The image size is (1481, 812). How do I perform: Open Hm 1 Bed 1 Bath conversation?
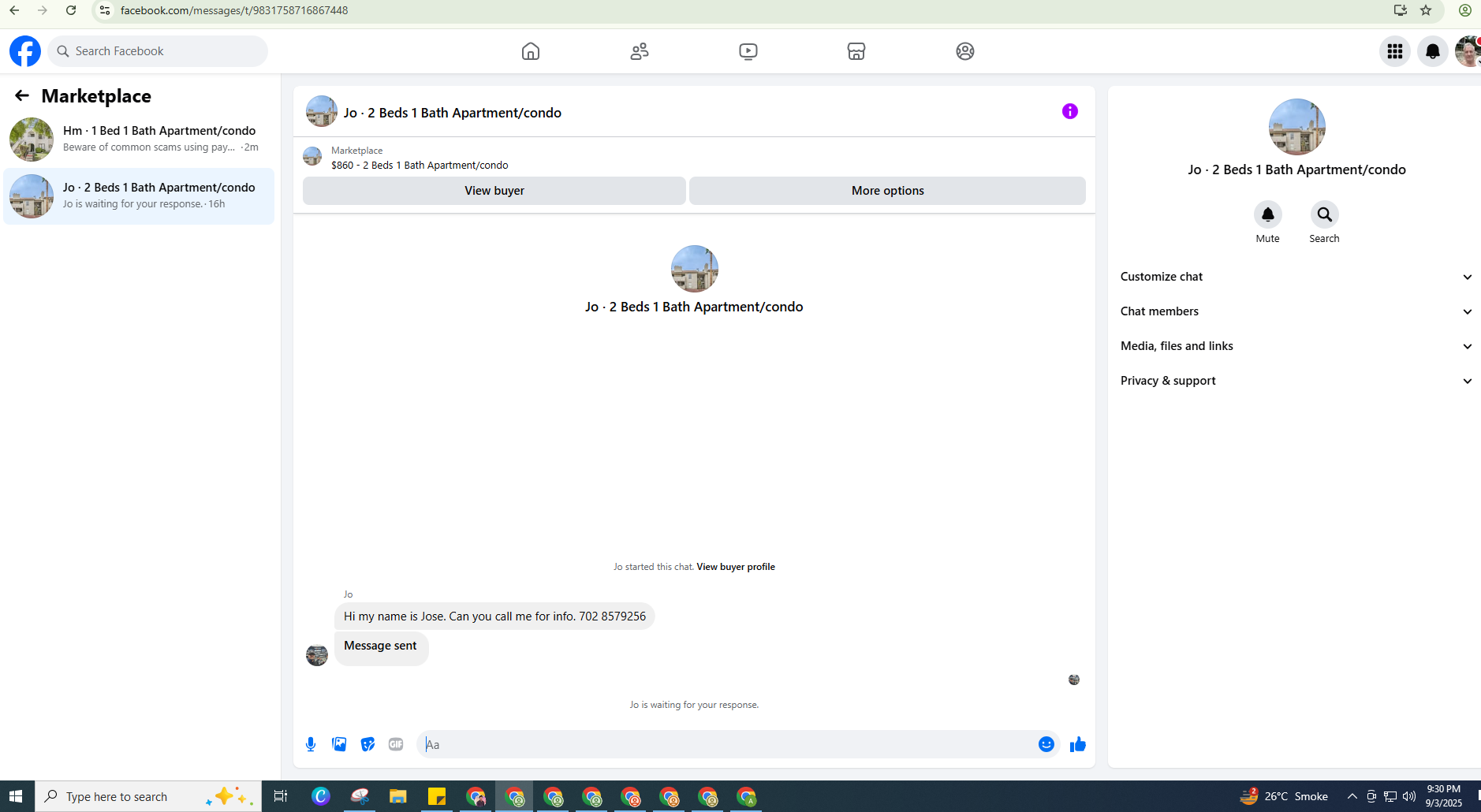tap(139, 140)
